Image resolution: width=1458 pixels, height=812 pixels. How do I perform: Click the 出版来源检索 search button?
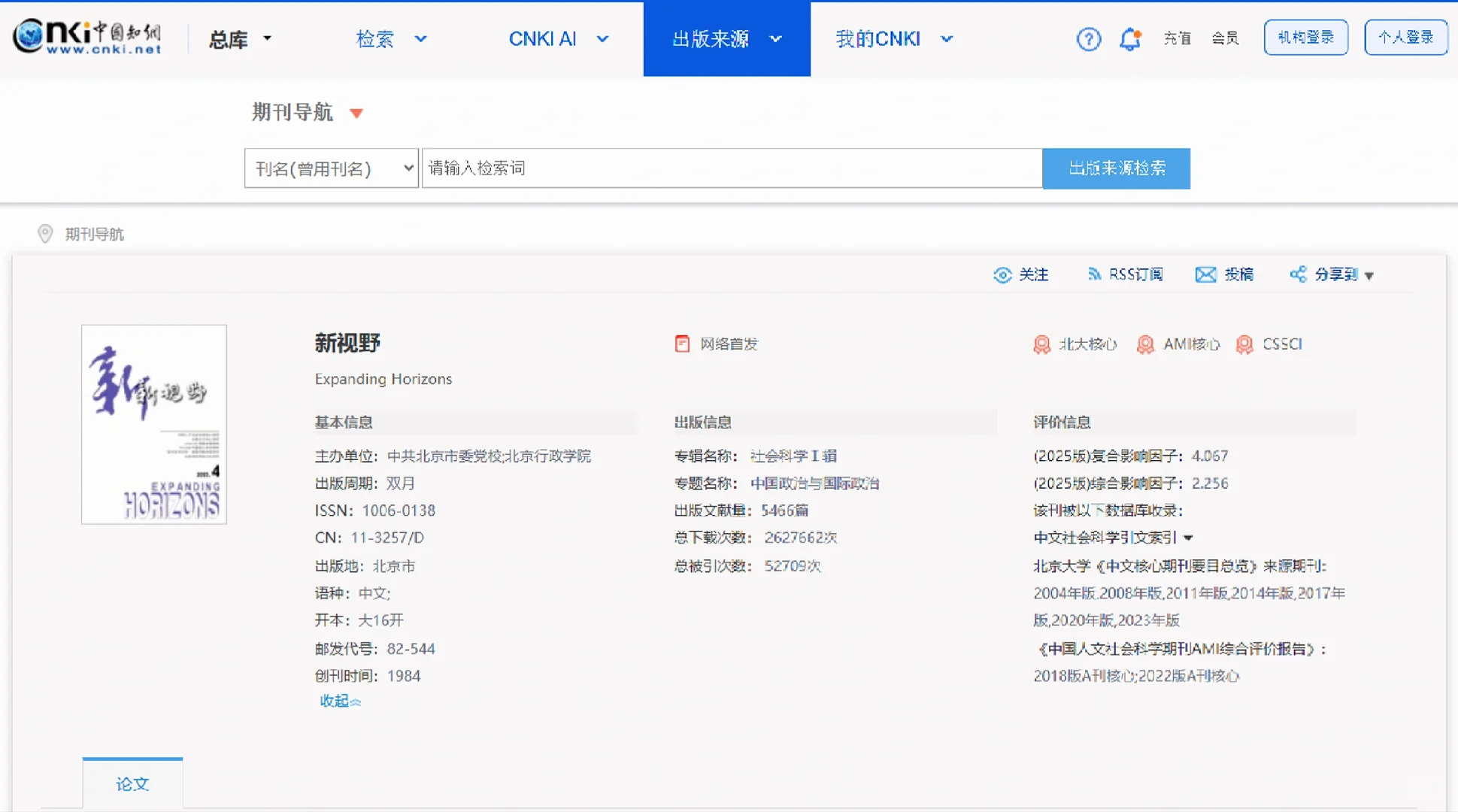[x=1116, y=168]
